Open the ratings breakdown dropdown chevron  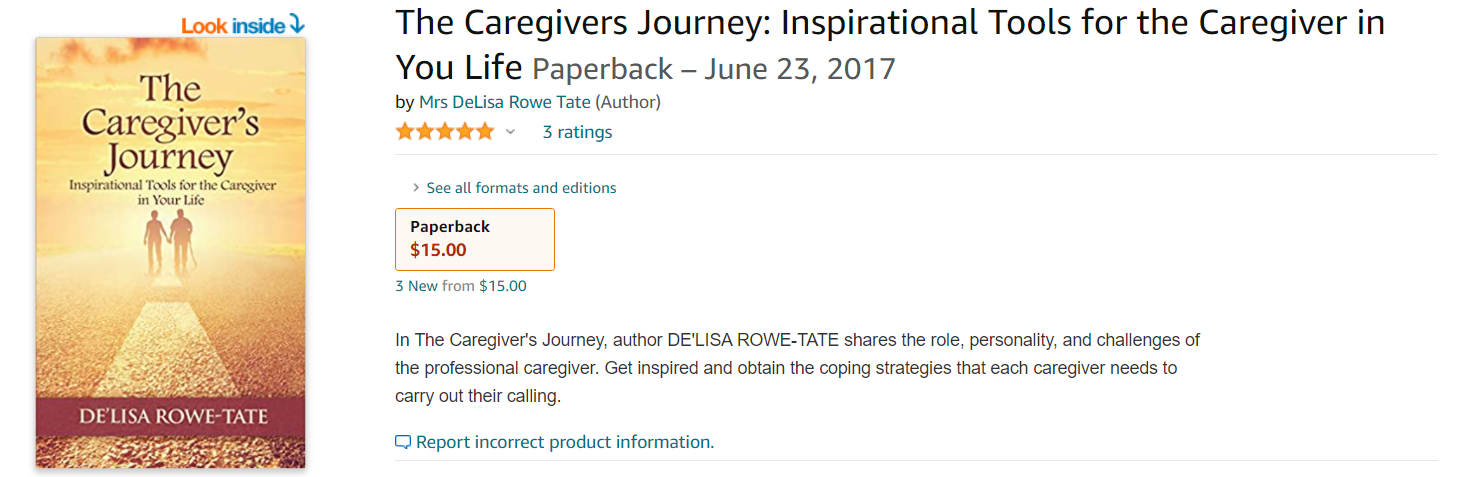click(510, 132)
